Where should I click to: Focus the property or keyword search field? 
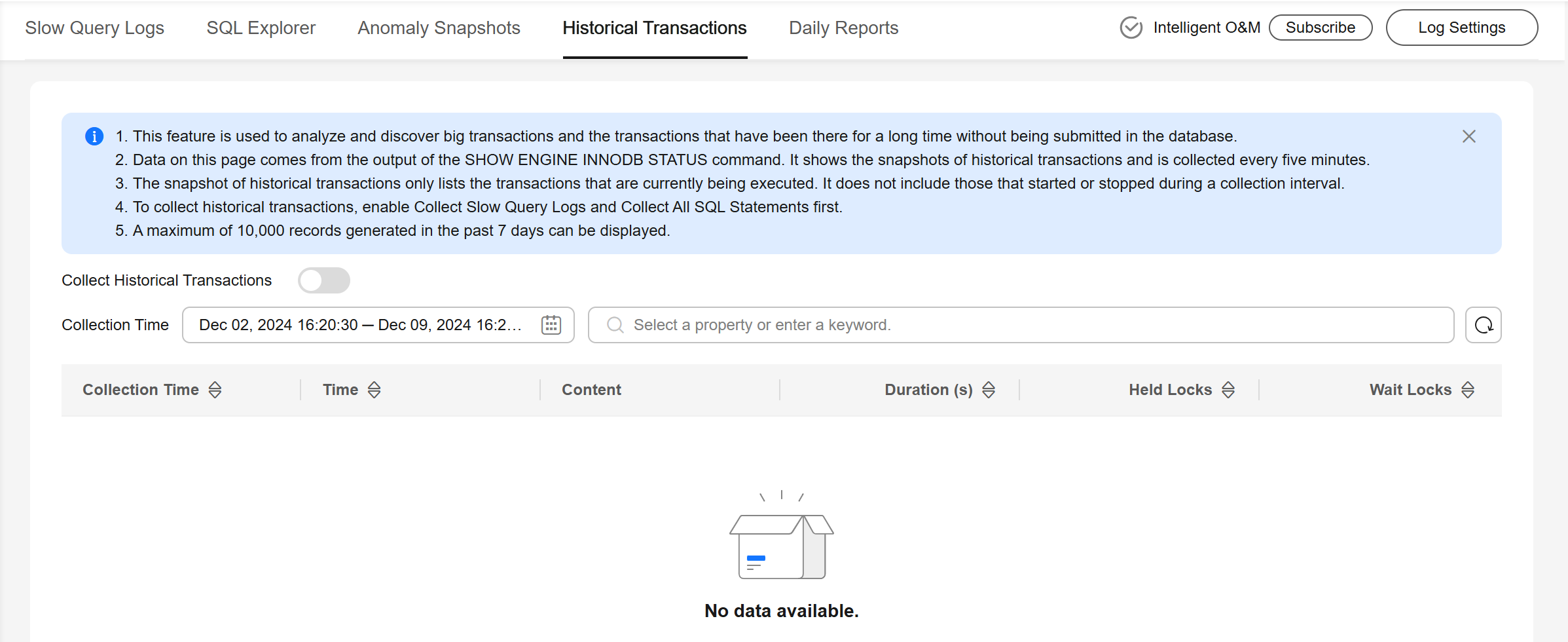1021,325
